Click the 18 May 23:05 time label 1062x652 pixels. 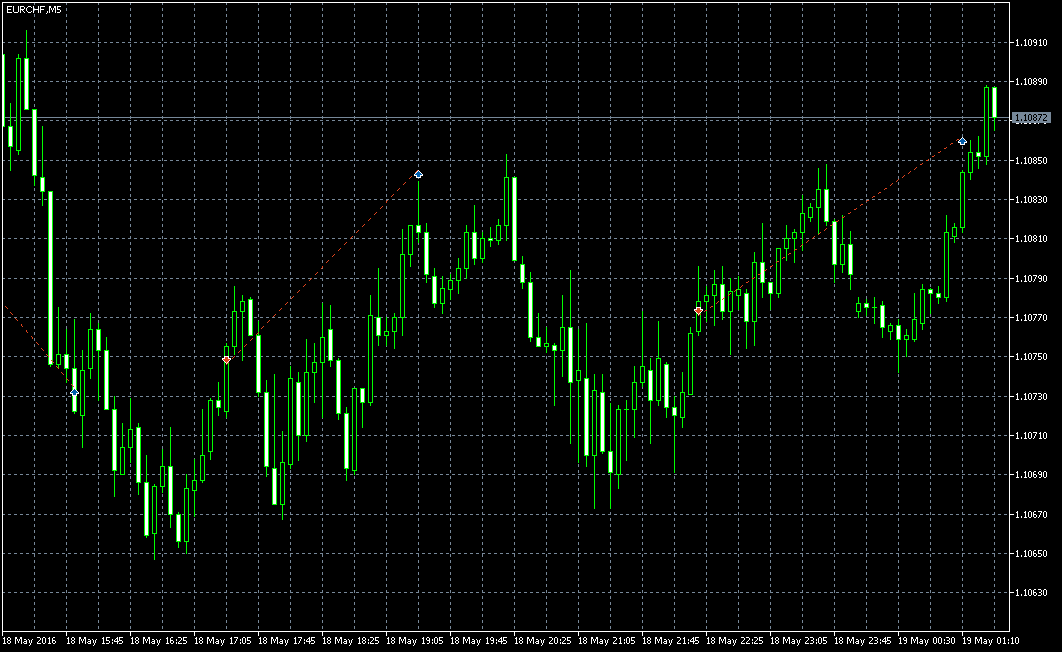[799, 640]
